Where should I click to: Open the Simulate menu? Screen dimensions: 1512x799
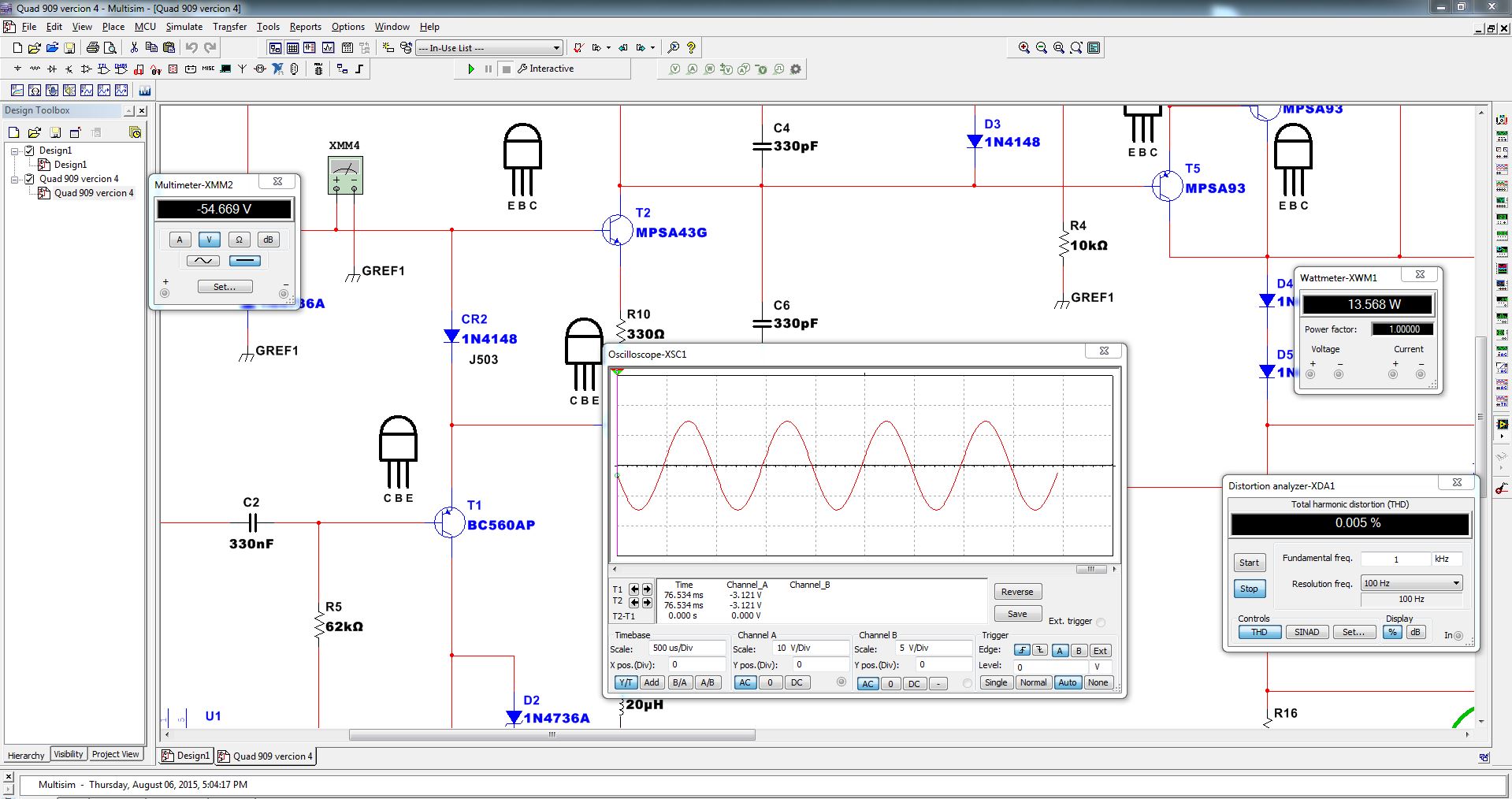(184, 27)
